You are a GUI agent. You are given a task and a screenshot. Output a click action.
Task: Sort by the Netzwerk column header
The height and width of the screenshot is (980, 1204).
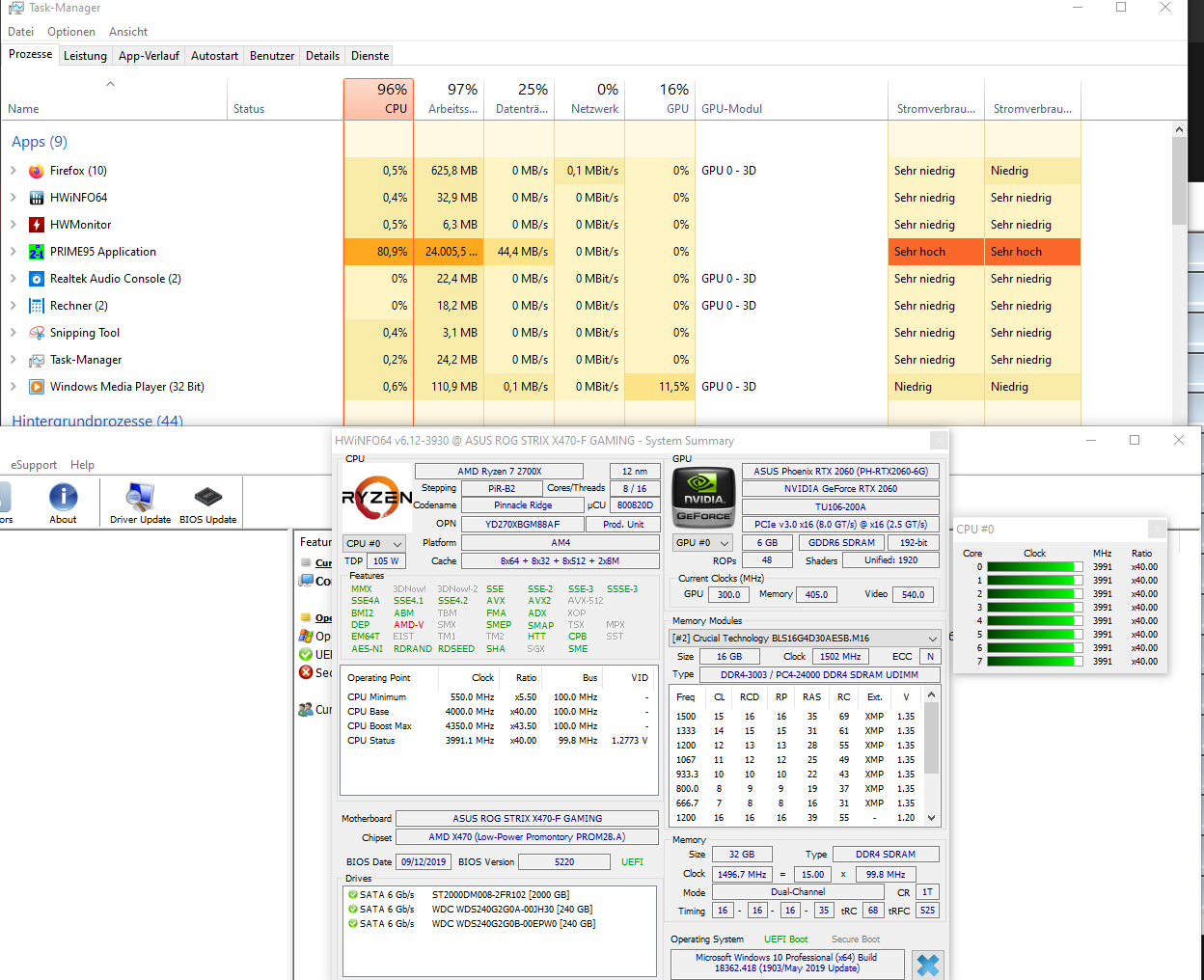pyautogui.click(x=589, y=99)
